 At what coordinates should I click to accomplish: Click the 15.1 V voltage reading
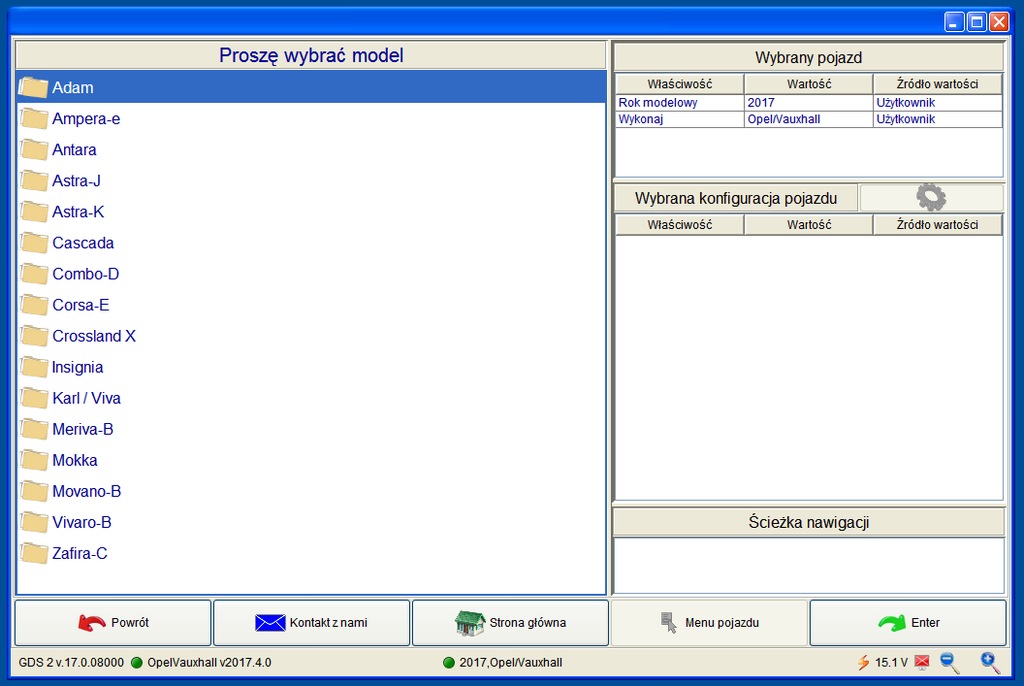click(891, 662)
